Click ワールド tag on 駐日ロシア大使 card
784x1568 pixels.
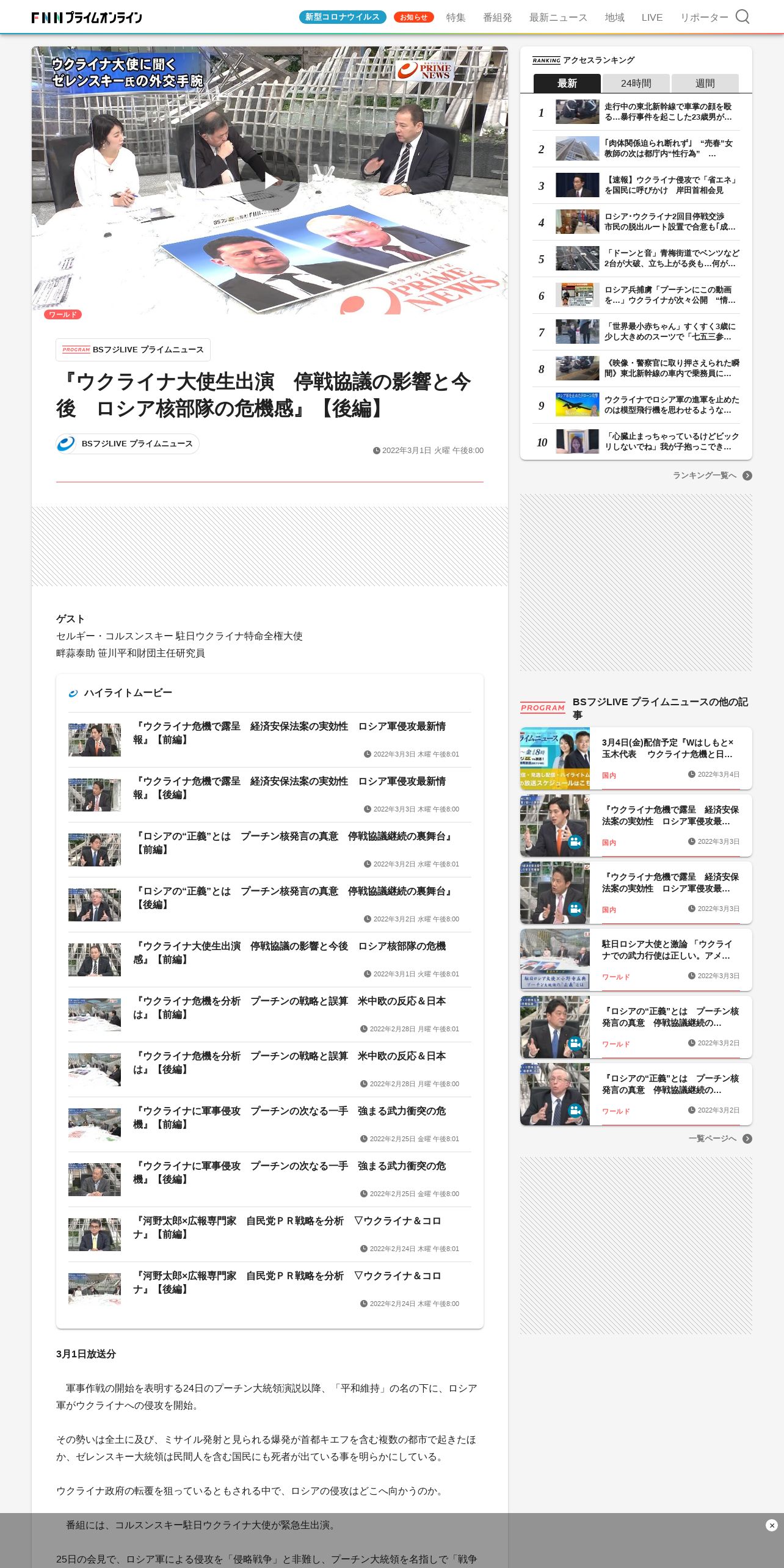tap(615, 977)
